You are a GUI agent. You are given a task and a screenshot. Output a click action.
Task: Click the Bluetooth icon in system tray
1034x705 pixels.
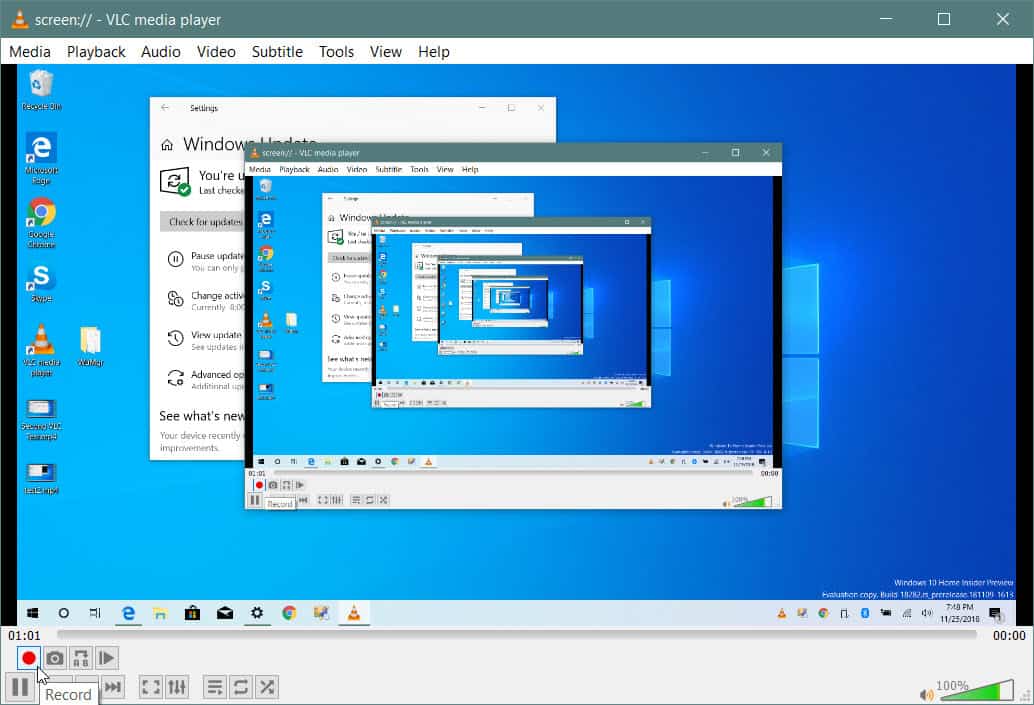click(x=865, y=613)
